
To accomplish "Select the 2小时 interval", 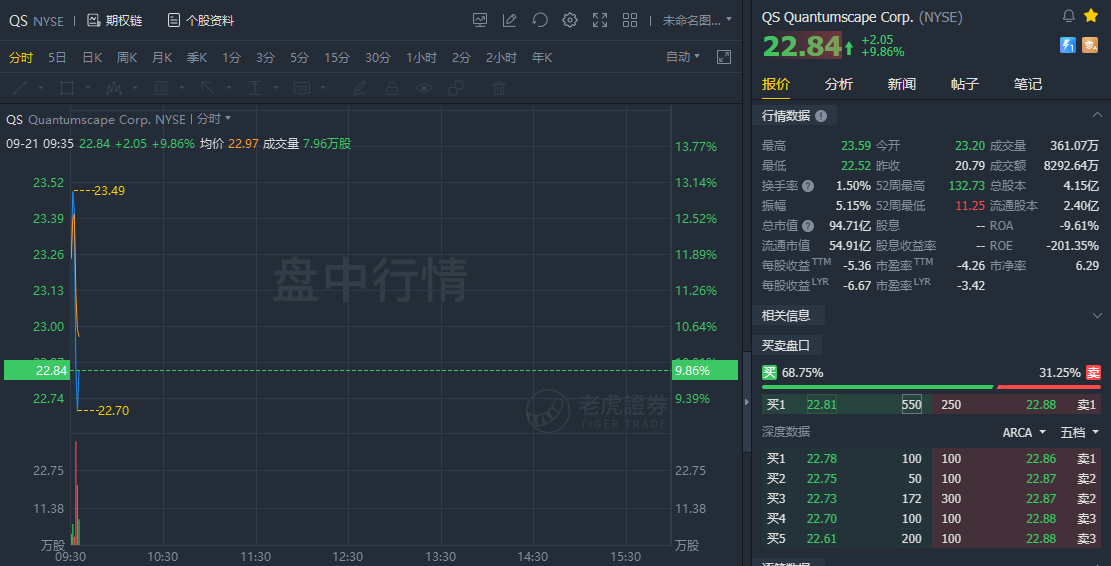I will (x=501, y=58).
